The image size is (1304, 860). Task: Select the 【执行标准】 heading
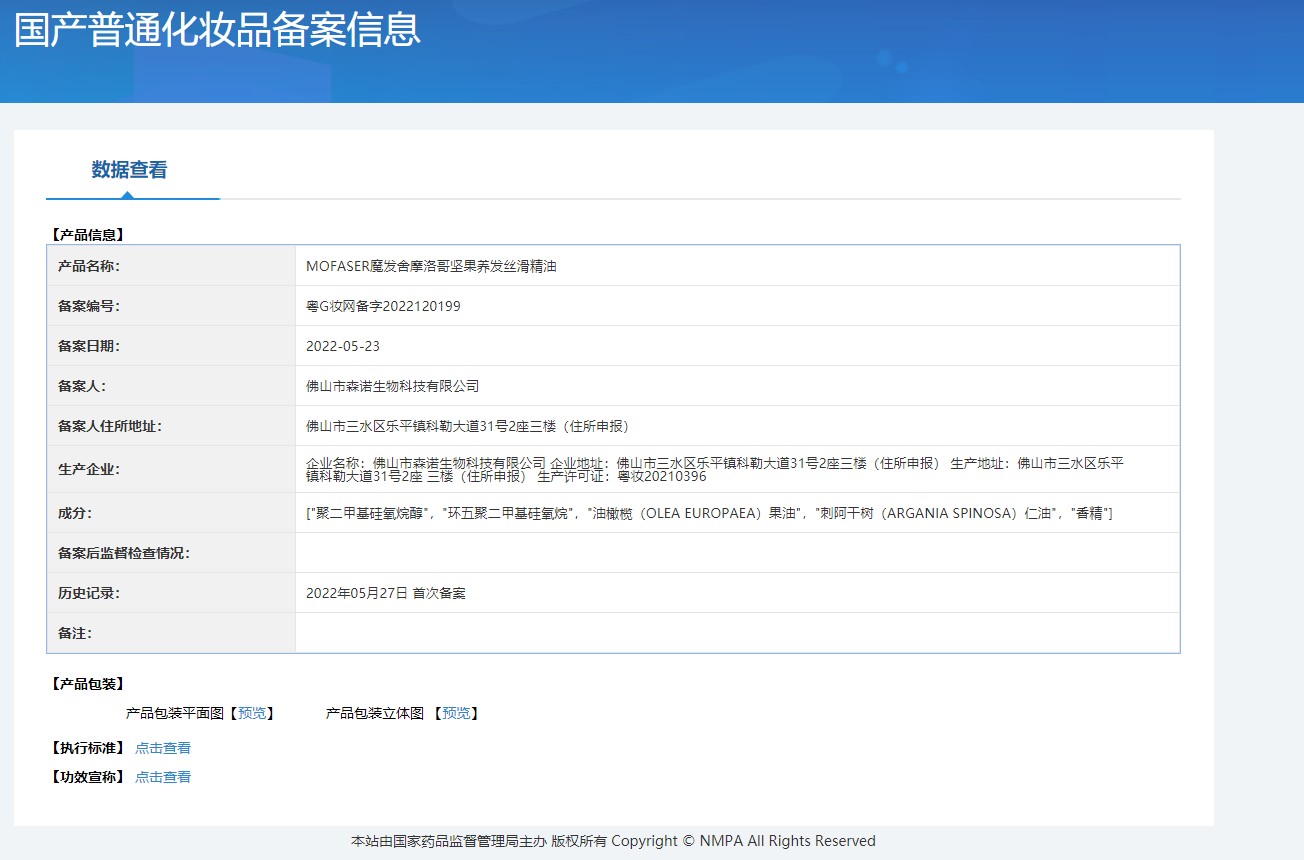pyautogui.click(x=88, y=748)
